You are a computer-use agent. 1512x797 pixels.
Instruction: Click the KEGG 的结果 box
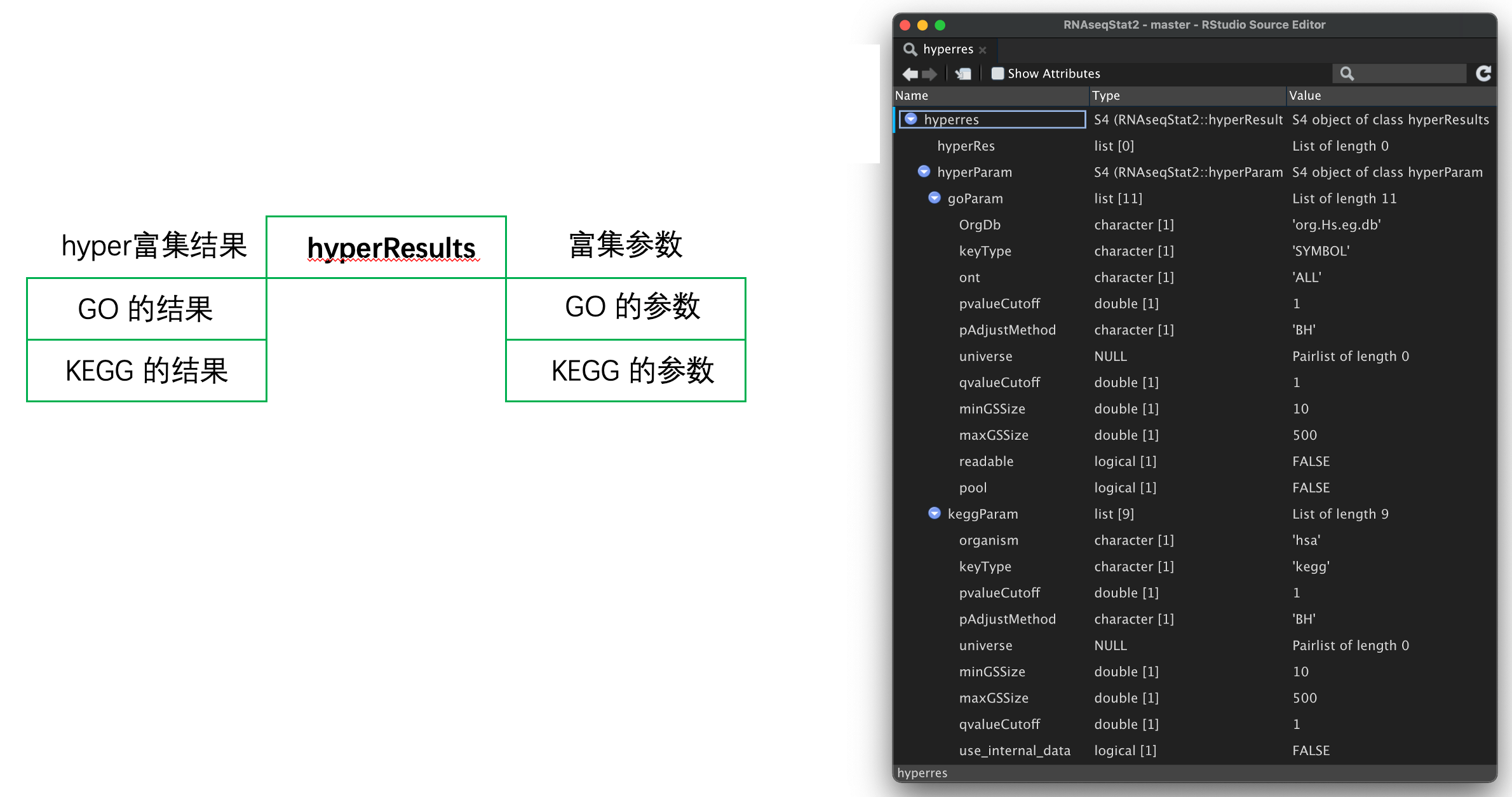pos(146,371)
